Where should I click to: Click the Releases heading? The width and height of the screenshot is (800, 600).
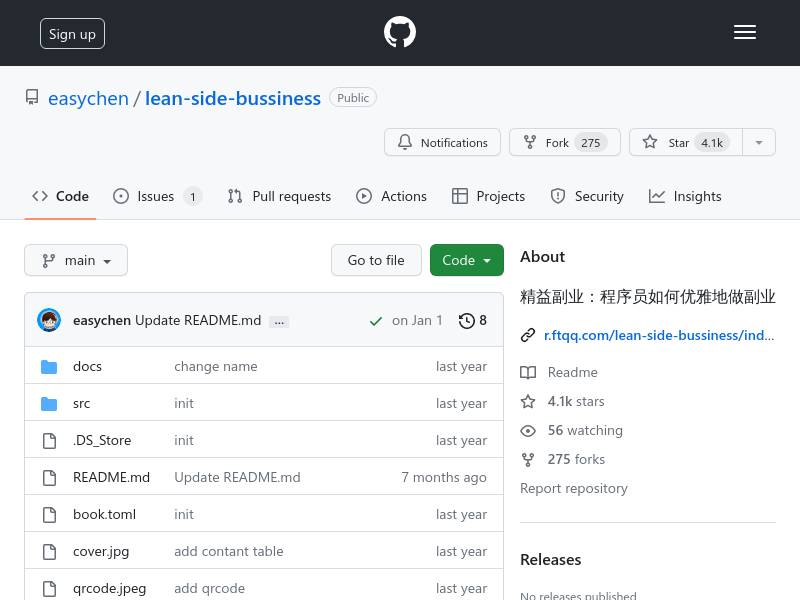pos(551,560)
